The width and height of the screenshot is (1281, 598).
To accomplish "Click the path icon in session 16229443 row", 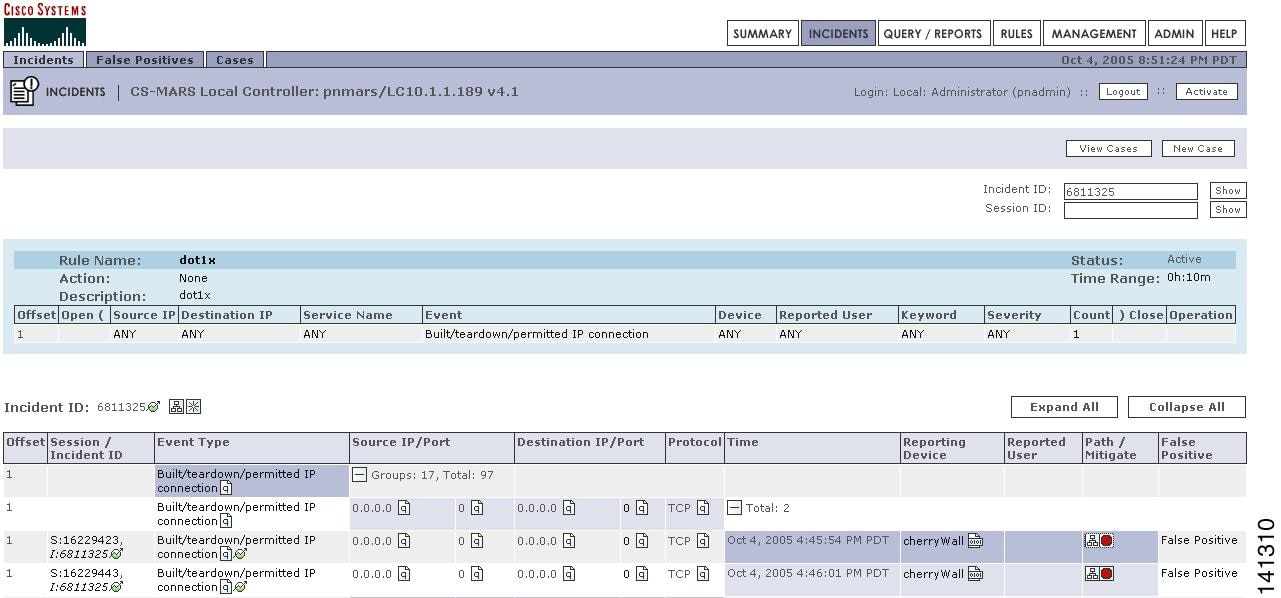I will [1092, 574].
